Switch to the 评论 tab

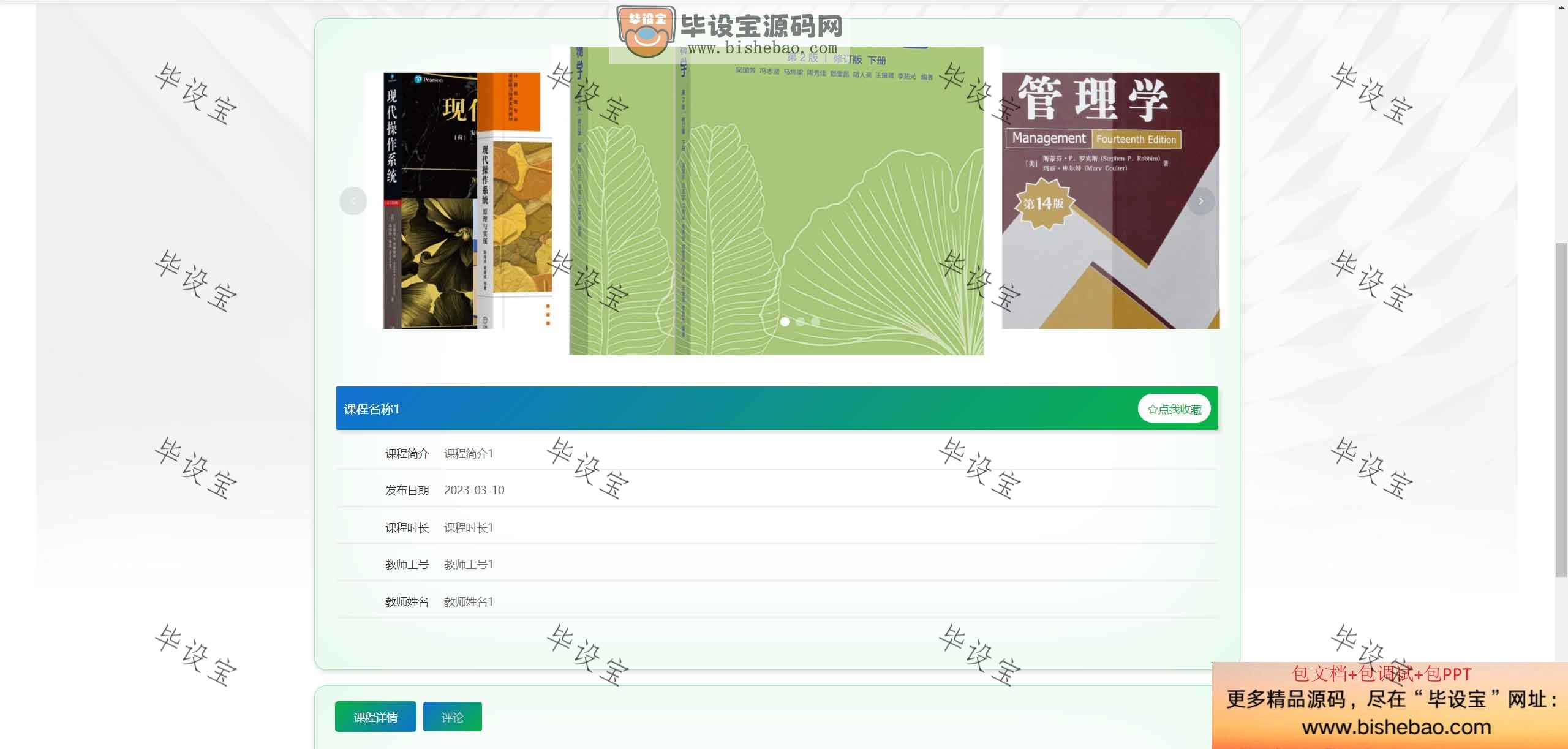coord(453,717)
